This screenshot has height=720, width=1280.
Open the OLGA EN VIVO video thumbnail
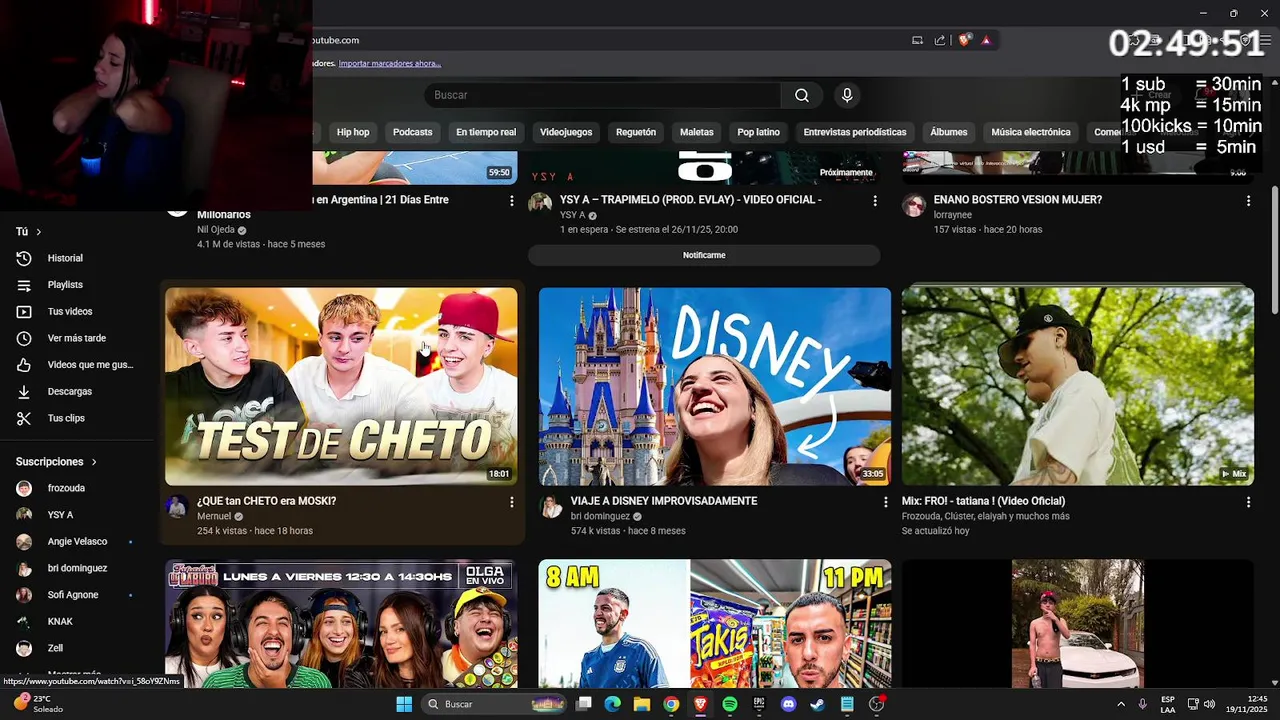(x=341, y=624)
